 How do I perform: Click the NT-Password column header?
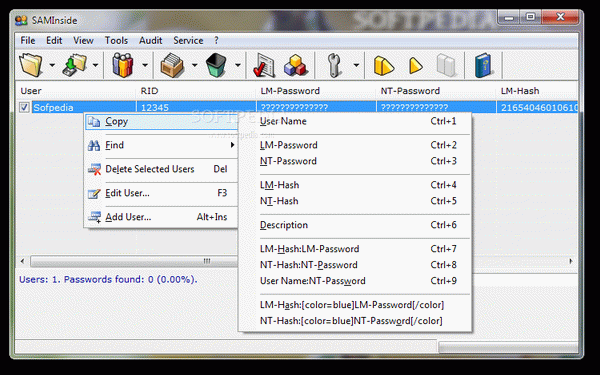[410, 91]
